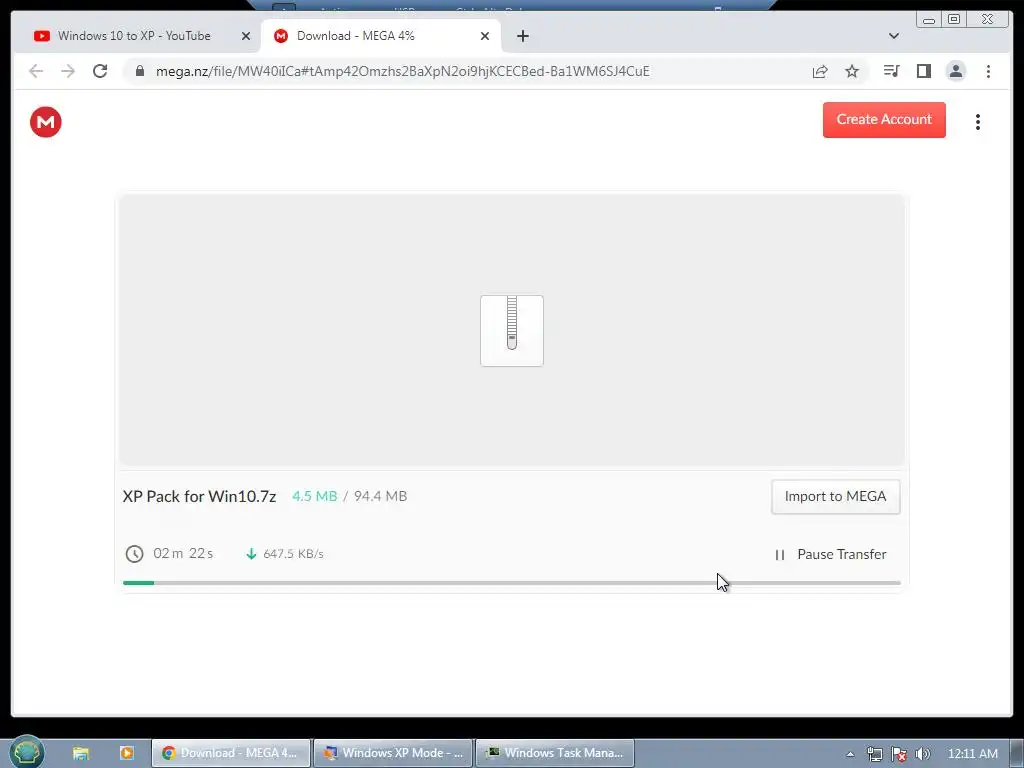Show hidden system tray icons

(x=850, y=754)
